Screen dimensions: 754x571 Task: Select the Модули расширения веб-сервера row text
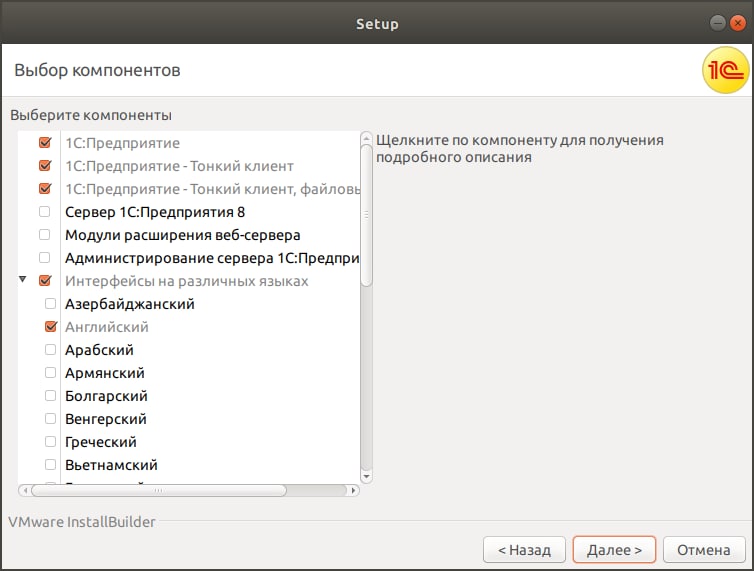(x=183, y=235)
